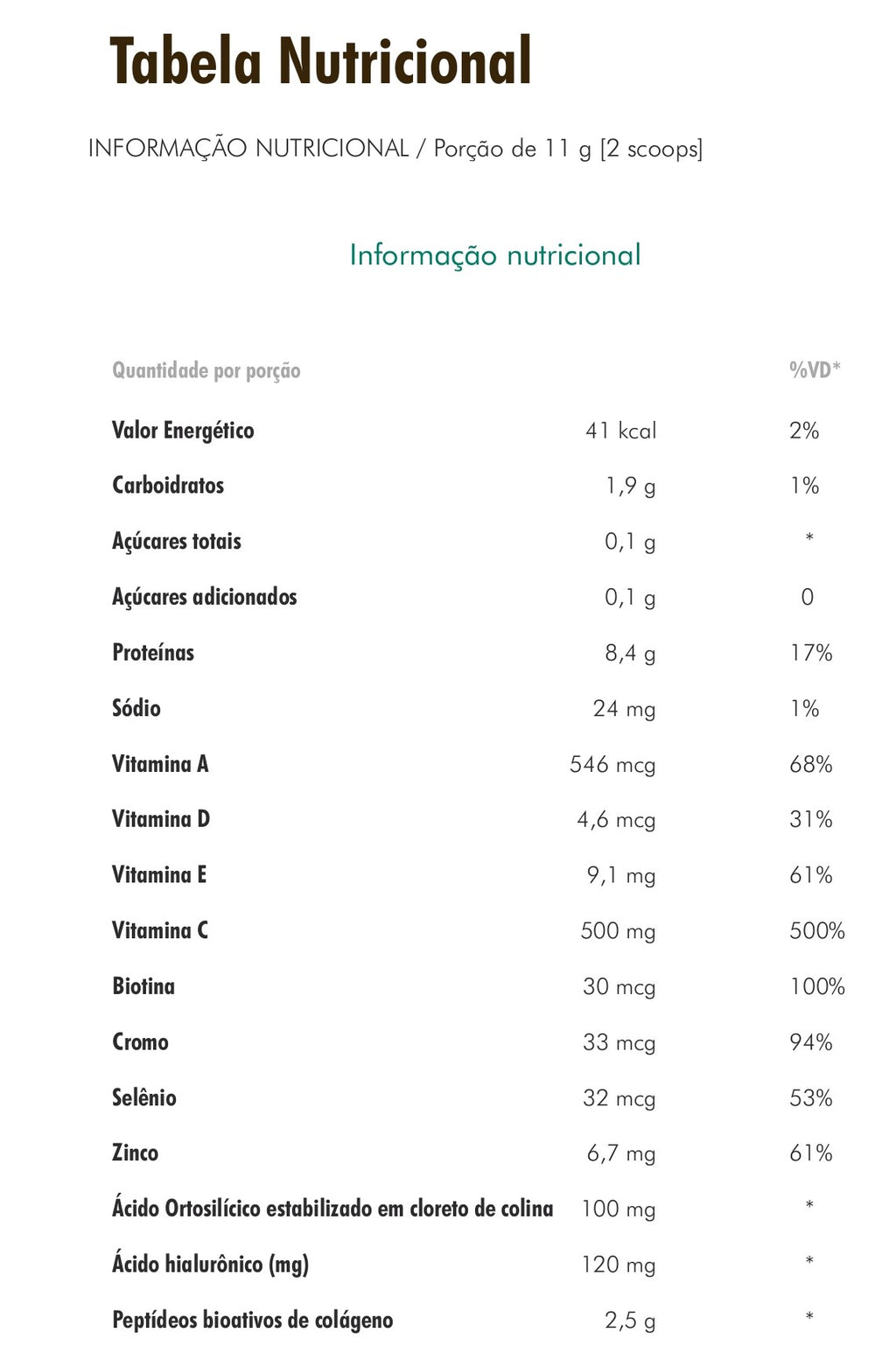This screenshot has height=1360, width=896.
Task: Click the Sódio row label
Action: [x=136, y=707]
